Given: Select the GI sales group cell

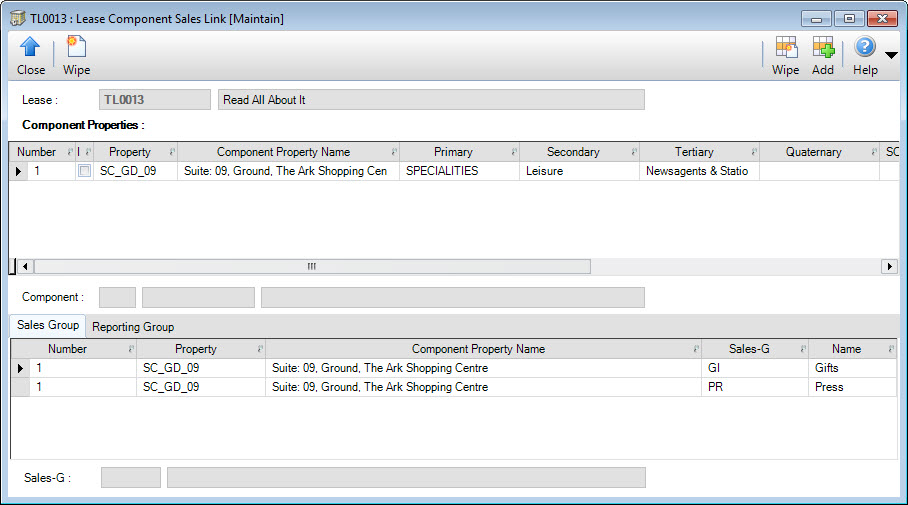Looking at the screenshot, I should (755, 368).
